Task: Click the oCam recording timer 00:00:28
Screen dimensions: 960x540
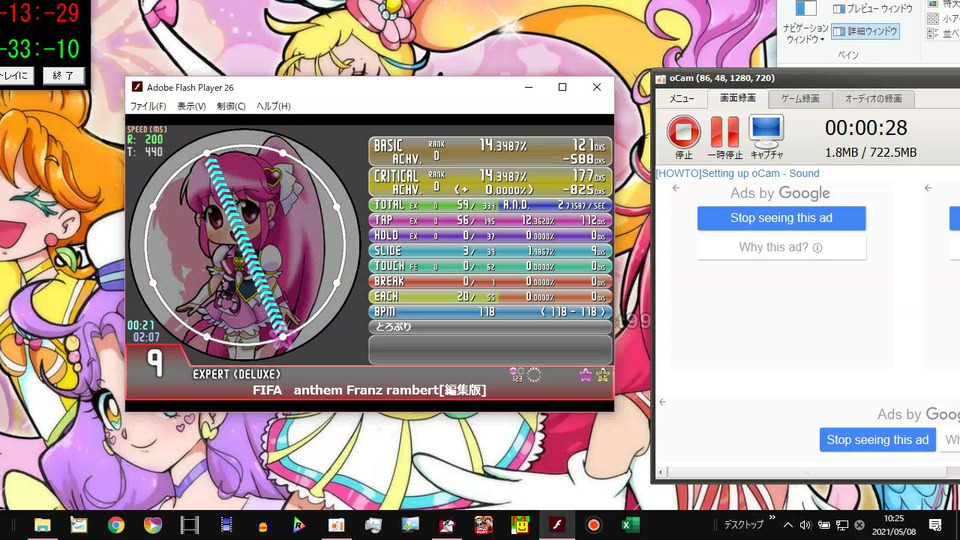Action: [x=866, y=128]
